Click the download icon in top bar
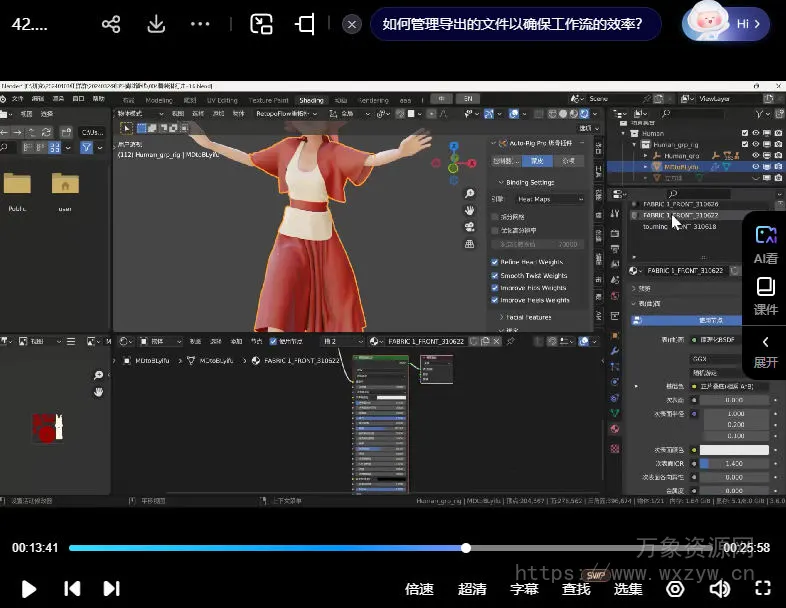This screenshot has height=608, width=786. 156,24
